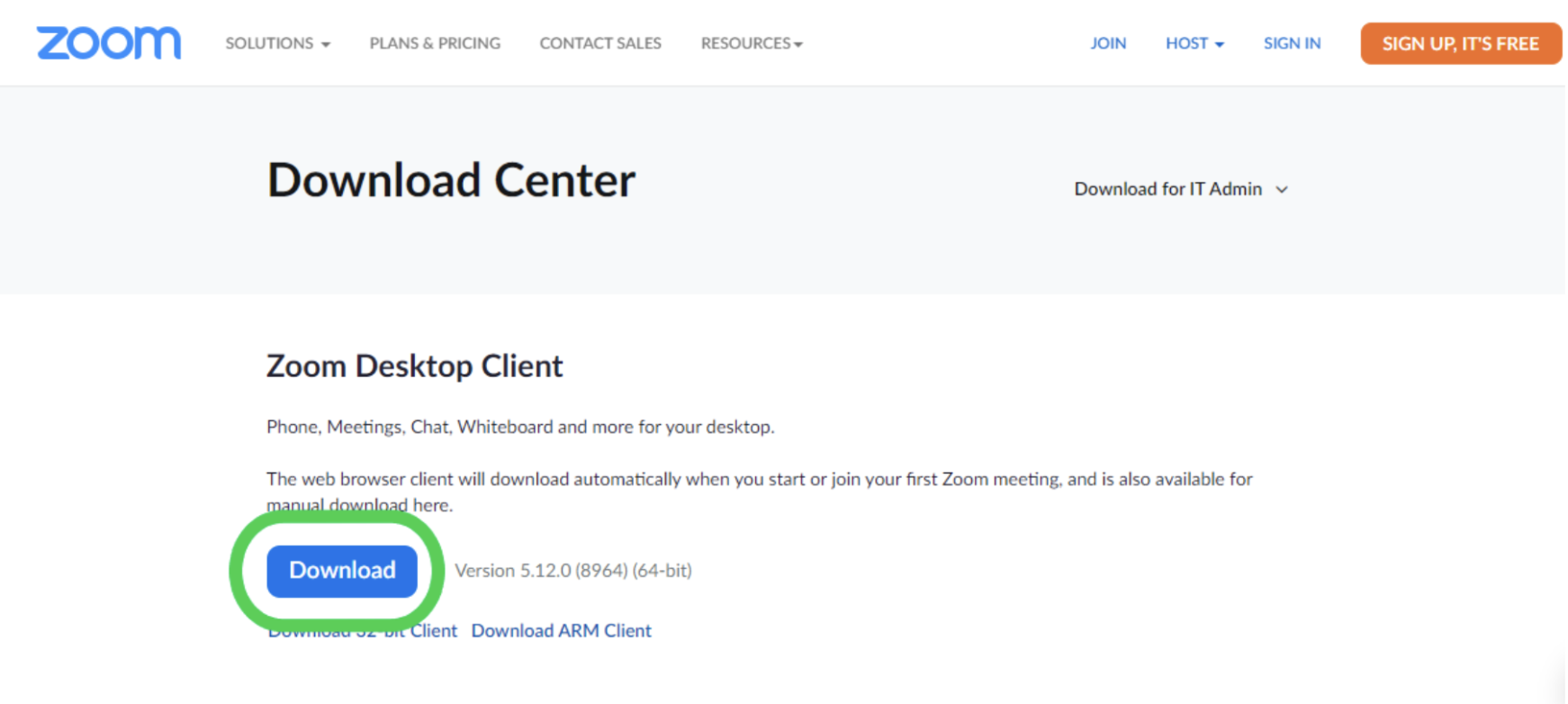1568x704 pixels.
Task: Click the Sign In link
Action: (1292, 43)
